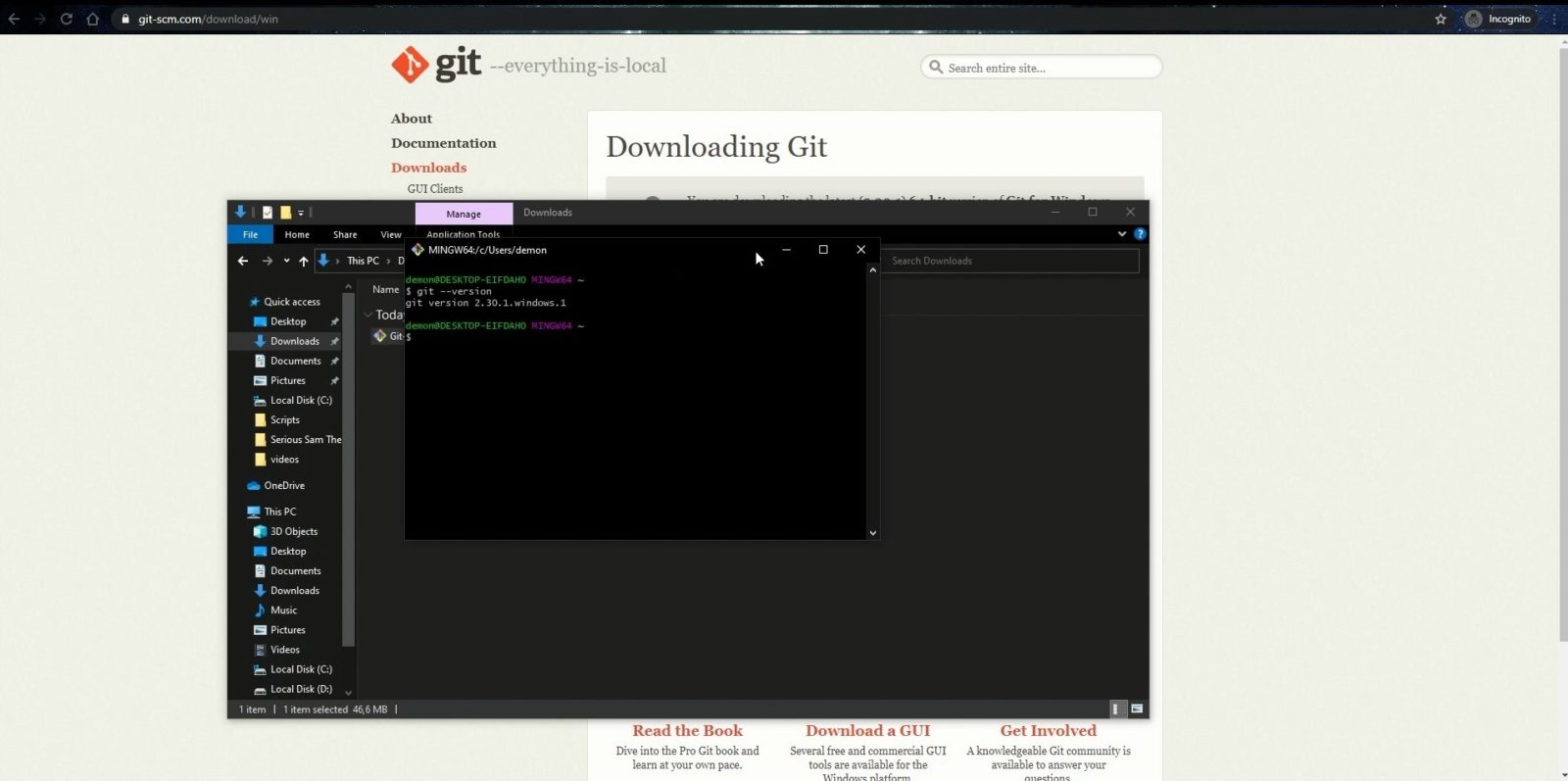The width and height of the screenshot is (1568, 781).
Task: Open the Home ribbon tab
Action: pyautogui.click(x=297, y=234)
